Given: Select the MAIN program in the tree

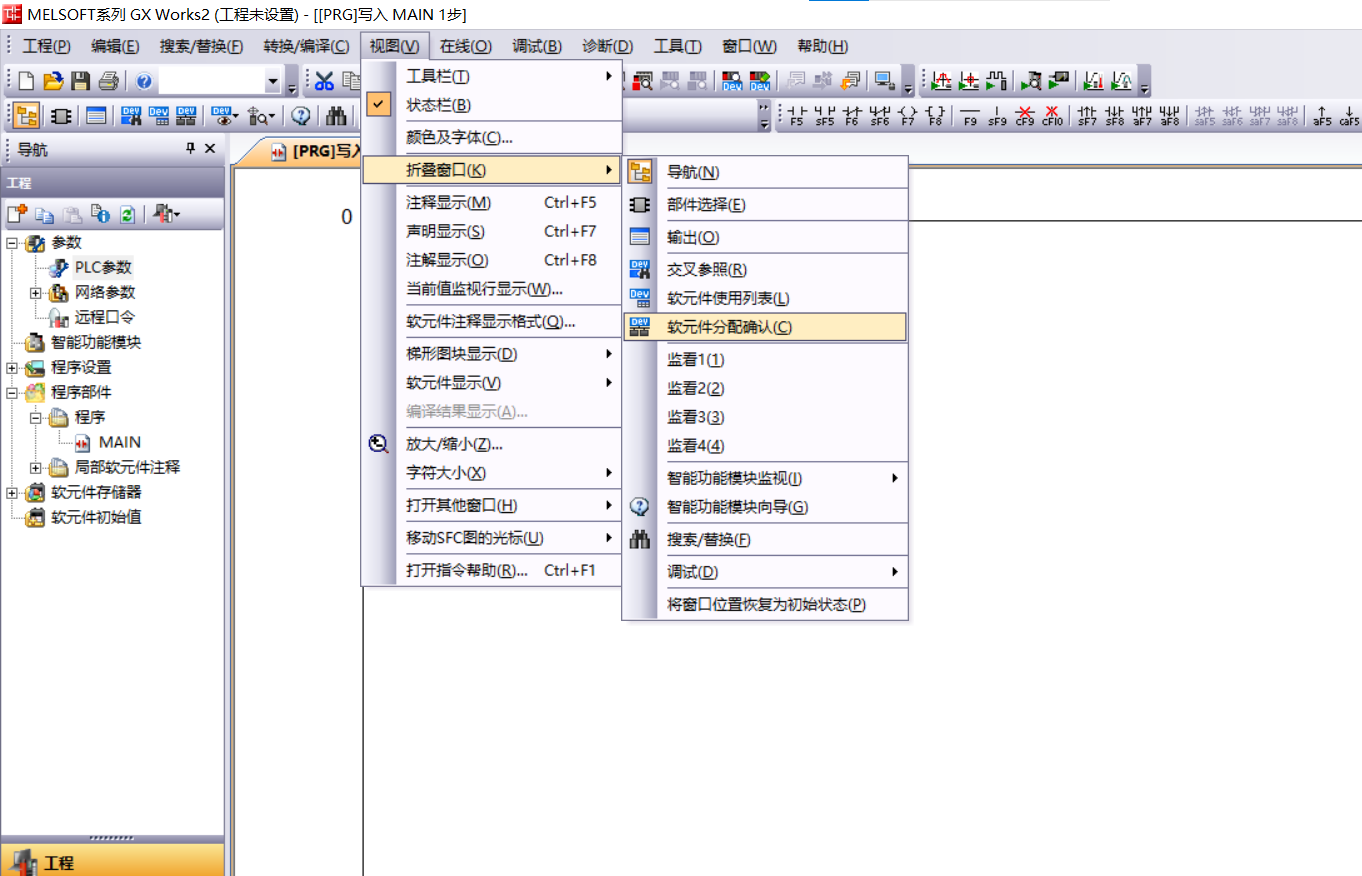Looking at the screenshot, I should (119, 442).
